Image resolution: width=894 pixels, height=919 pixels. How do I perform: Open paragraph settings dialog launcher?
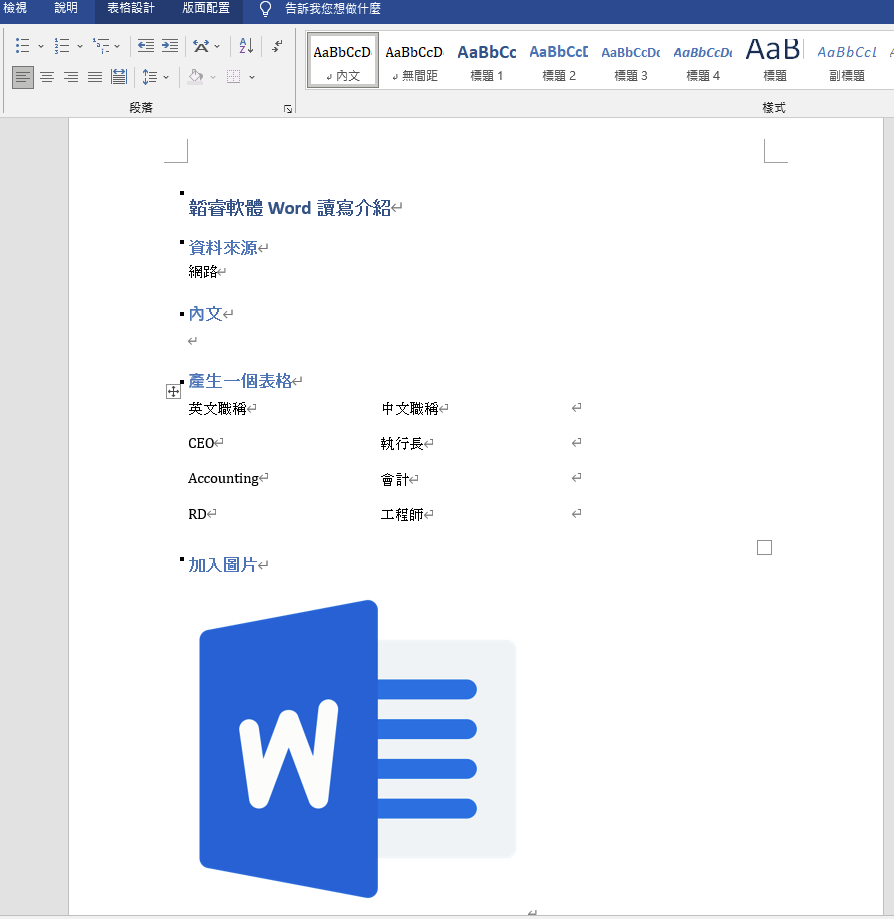tap(288, 109)
